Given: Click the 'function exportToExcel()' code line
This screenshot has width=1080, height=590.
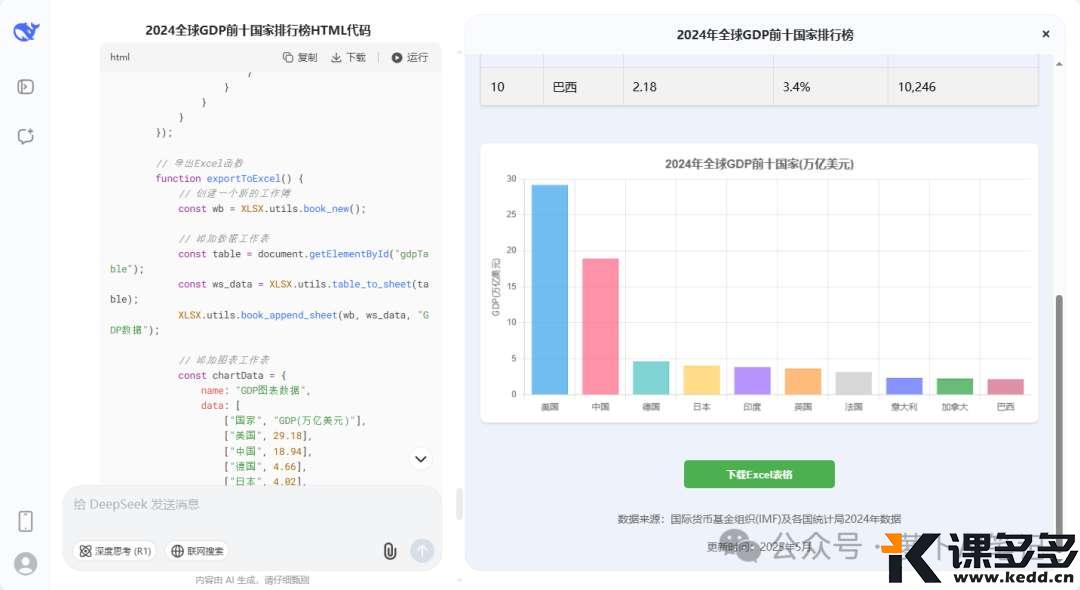Looking at the screenshot, I should (229, 178).
